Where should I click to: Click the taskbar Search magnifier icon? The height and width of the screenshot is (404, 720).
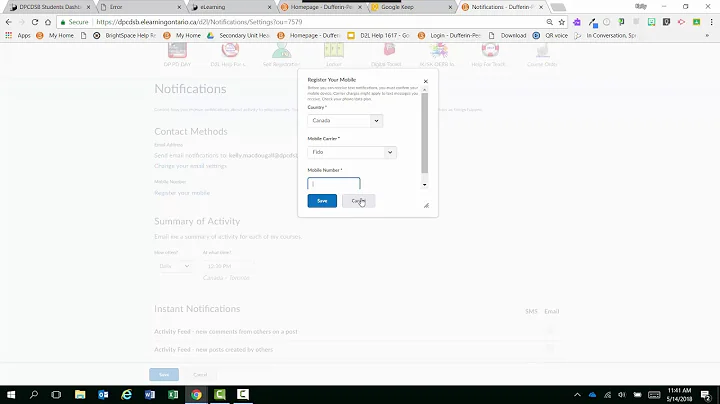pos(34,395)
